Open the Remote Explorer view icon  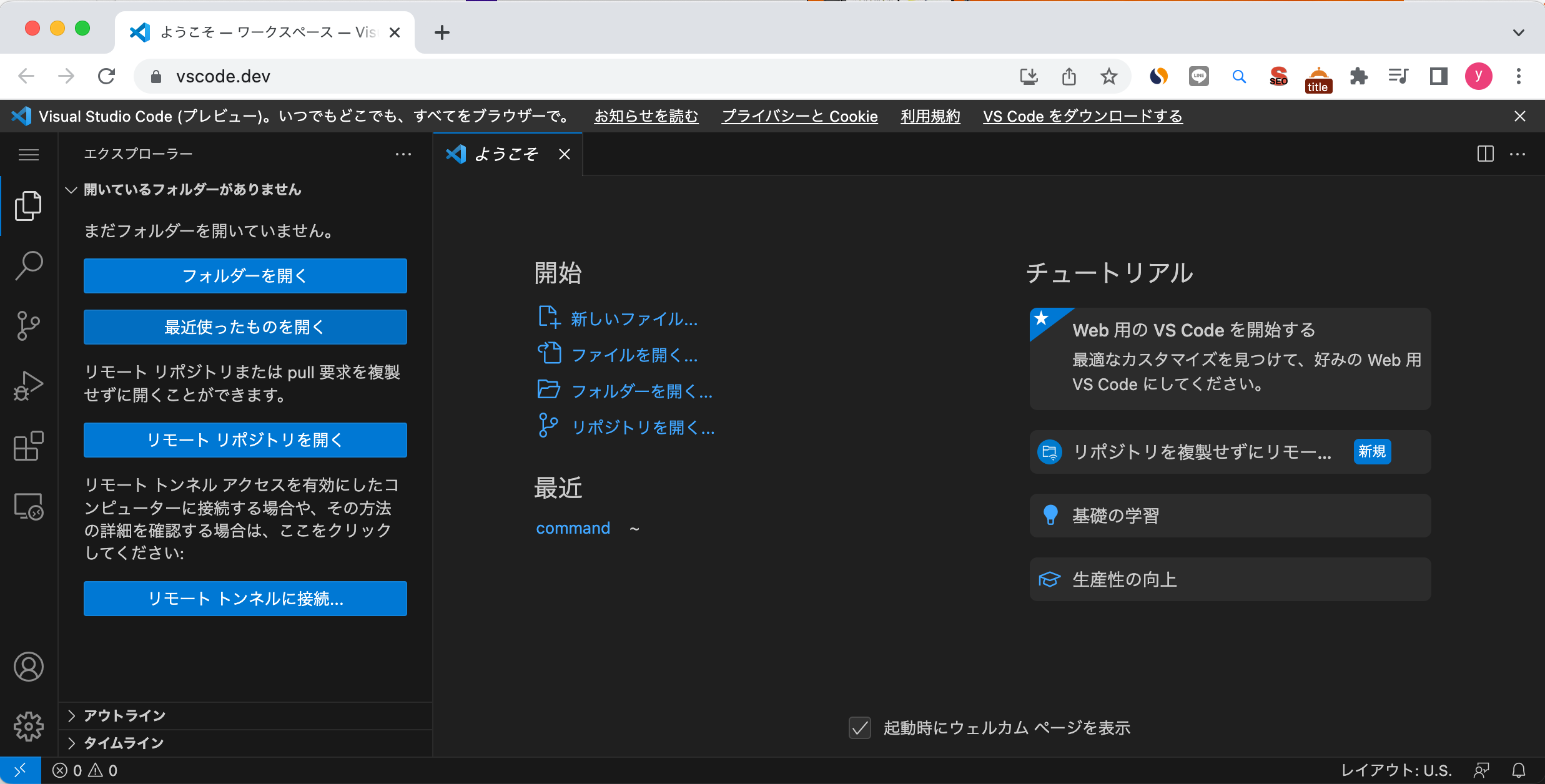29,506
